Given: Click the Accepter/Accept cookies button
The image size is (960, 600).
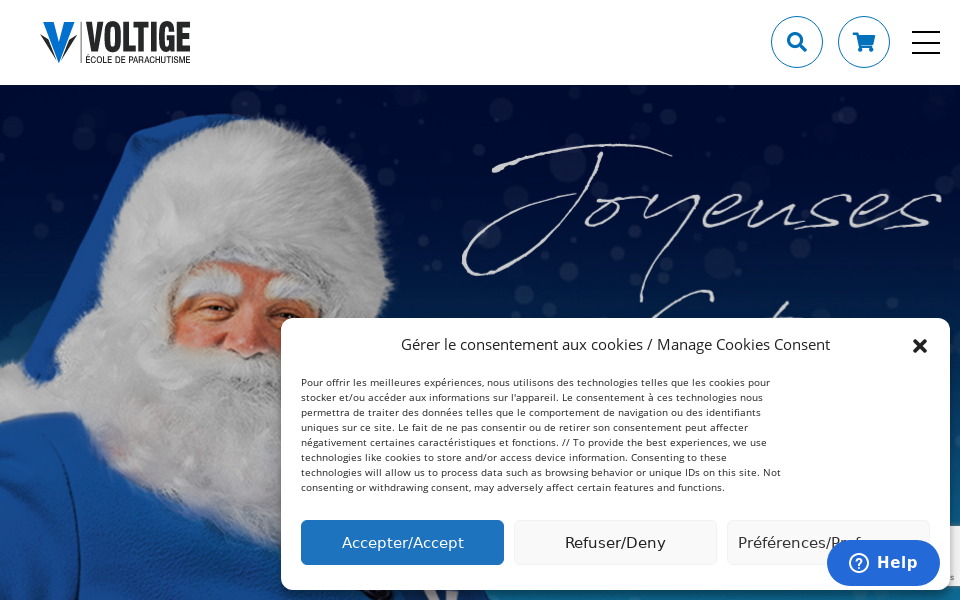Looking at the screenshot, I should point(402,542).
